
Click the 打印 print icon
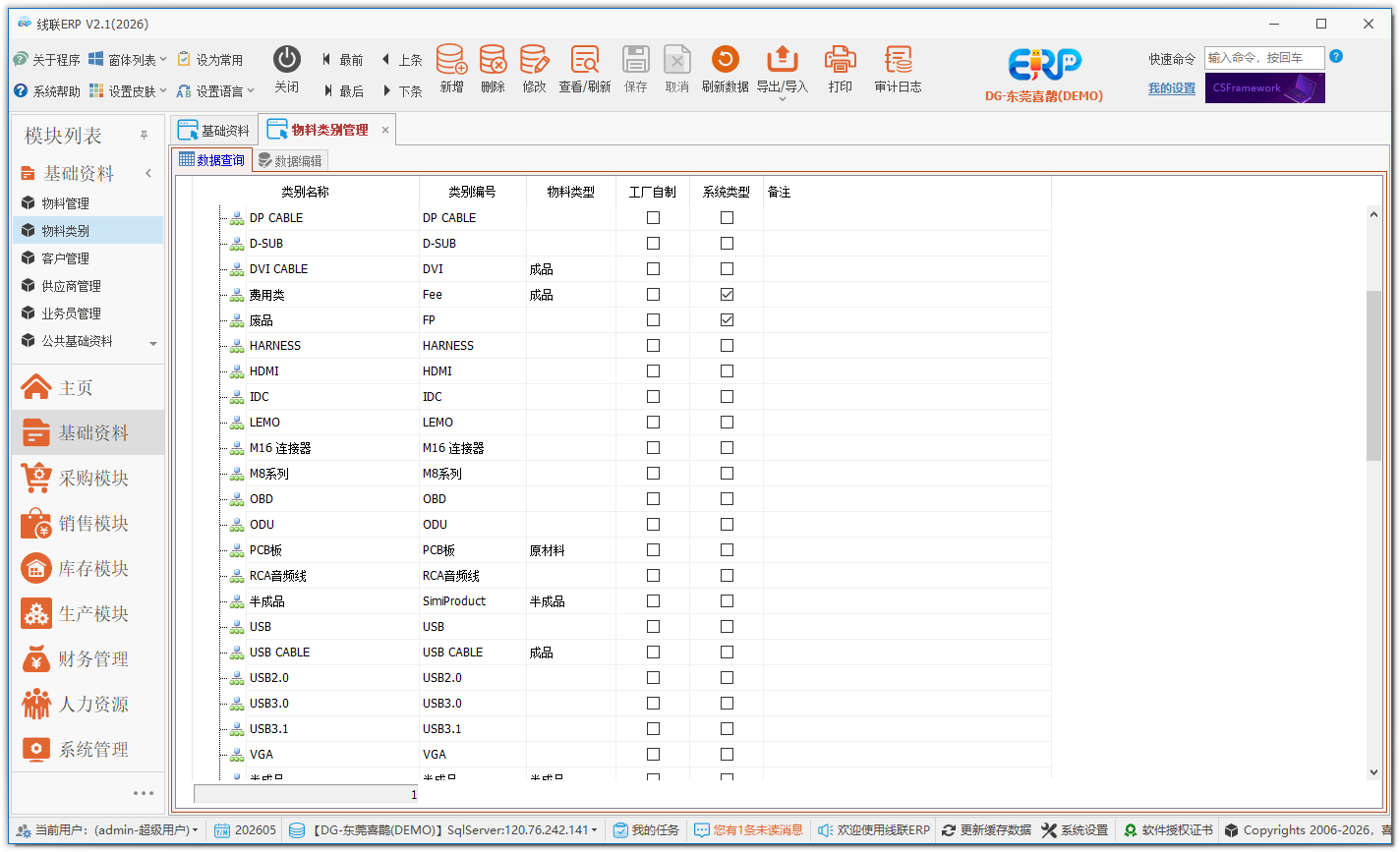coord(840,60)
